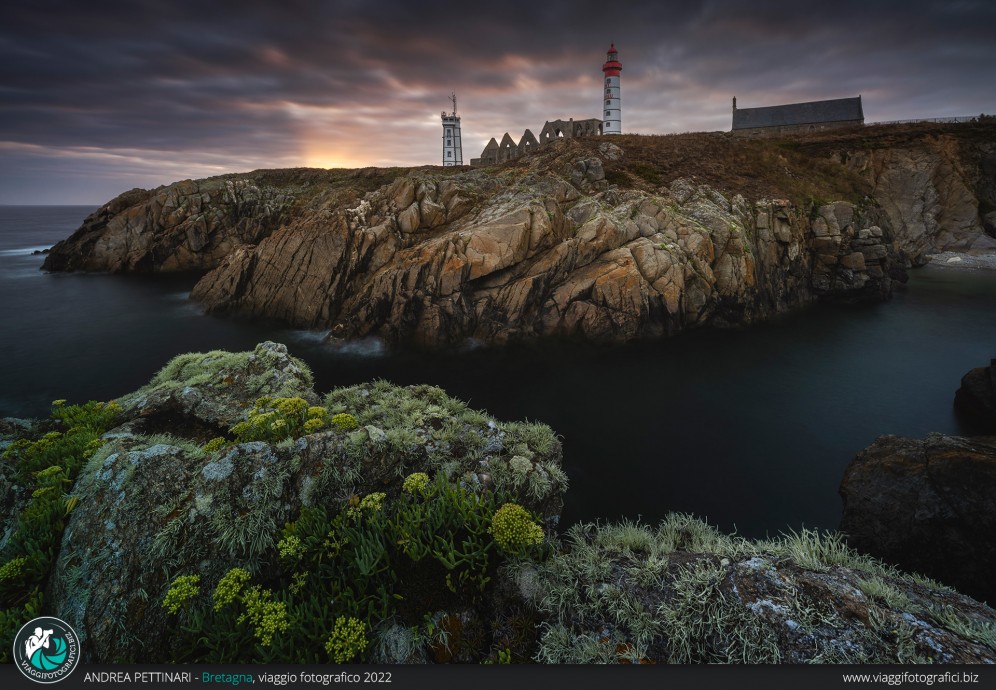The height and width of the screenshot is (690, 996).
Task: Click the 'ANDREA PETTINARI' name text
Action: pos(138,678)
